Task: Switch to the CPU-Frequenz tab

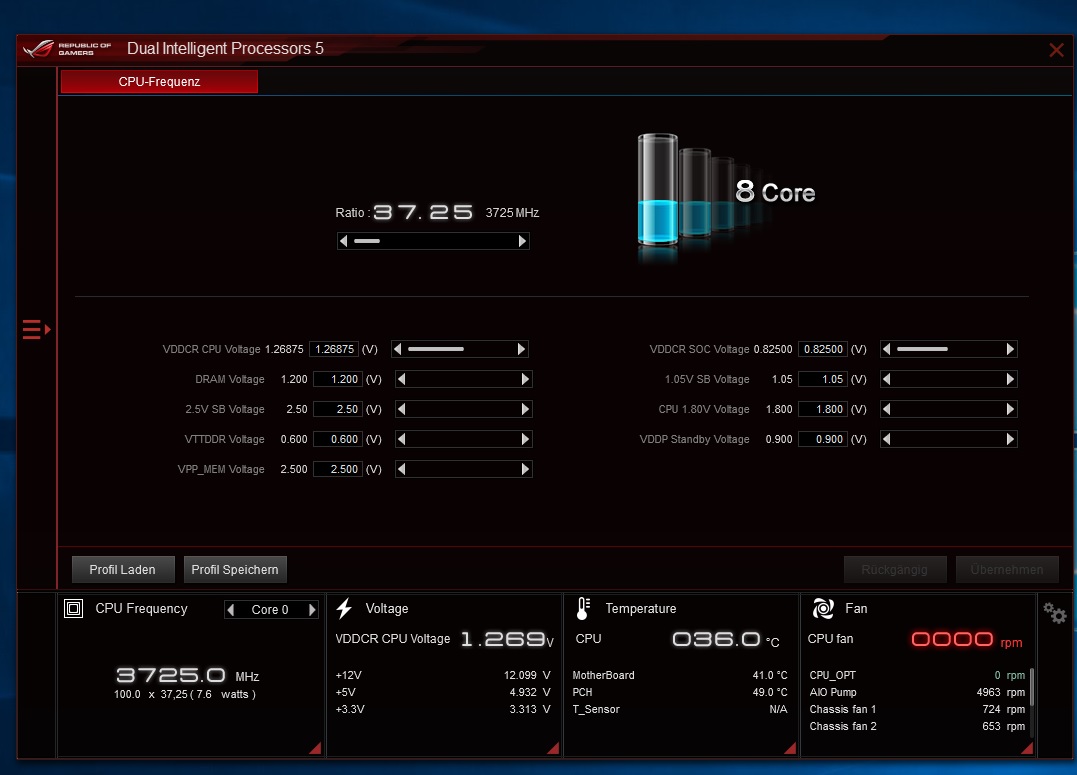Action: pyautogui.click(x=159, y=82)
